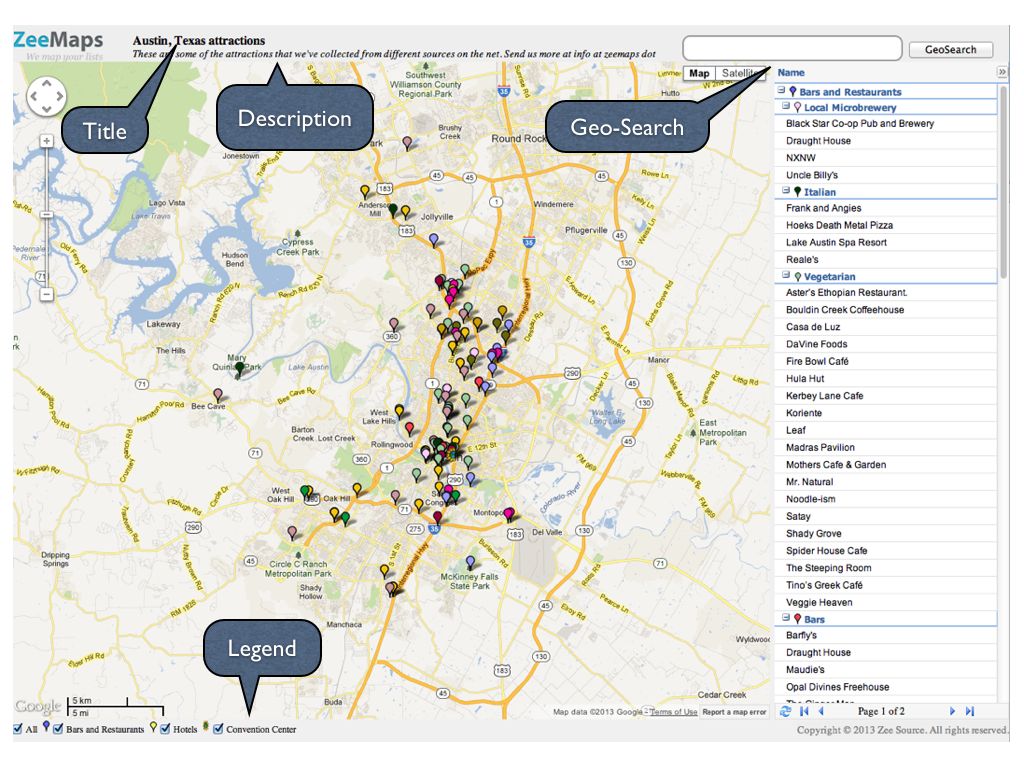Select Lake Austin Spa Resort entry
The width and height of the screenshot is (1024, 768).
tap(886, 242)
